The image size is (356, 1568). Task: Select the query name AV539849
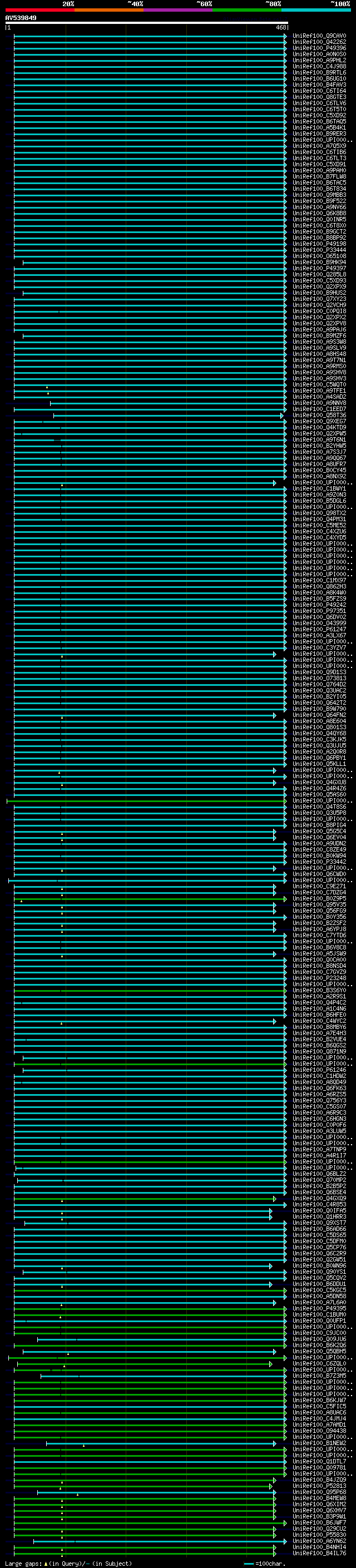point(21,18)
